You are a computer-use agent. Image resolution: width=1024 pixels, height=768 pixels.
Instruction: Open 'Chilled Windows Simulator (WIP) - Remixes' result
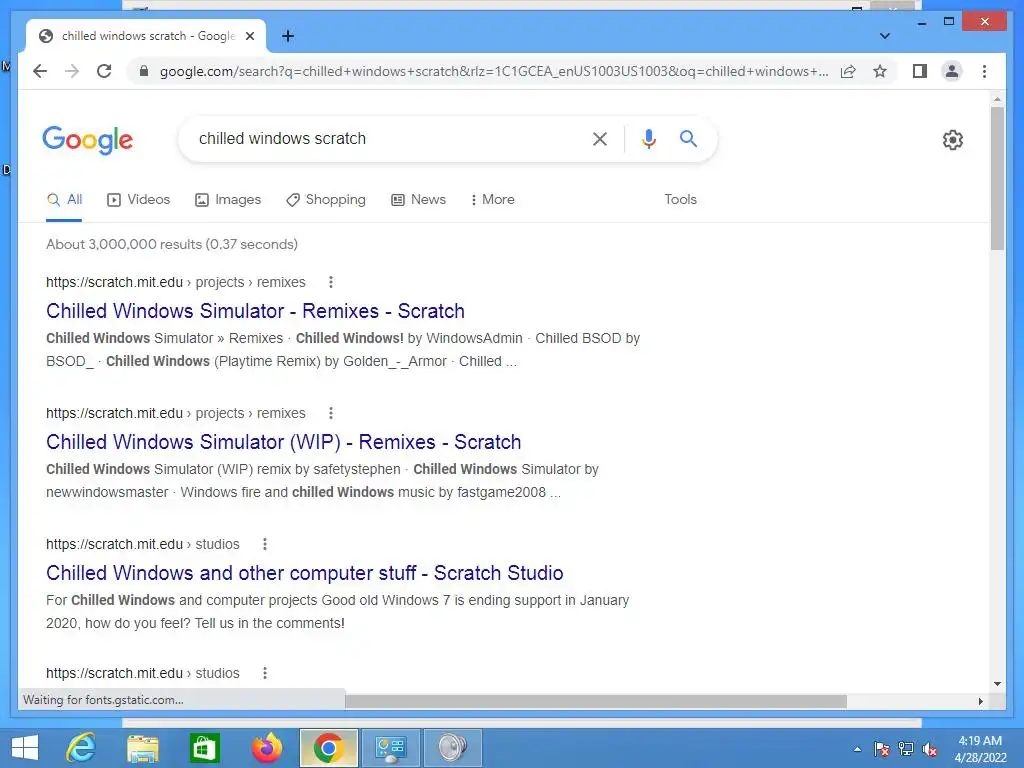click(283, 442)
